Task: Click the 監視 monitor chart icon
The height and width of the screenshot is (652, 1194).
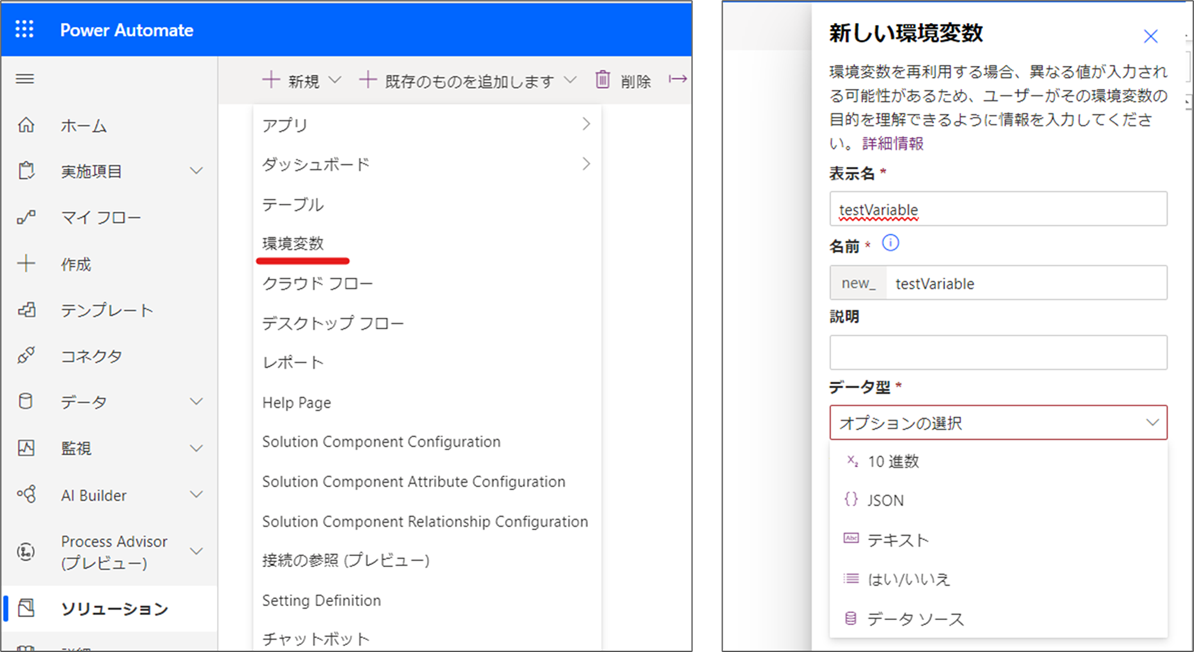Action: pyautogui.click(x=26, y=448)
